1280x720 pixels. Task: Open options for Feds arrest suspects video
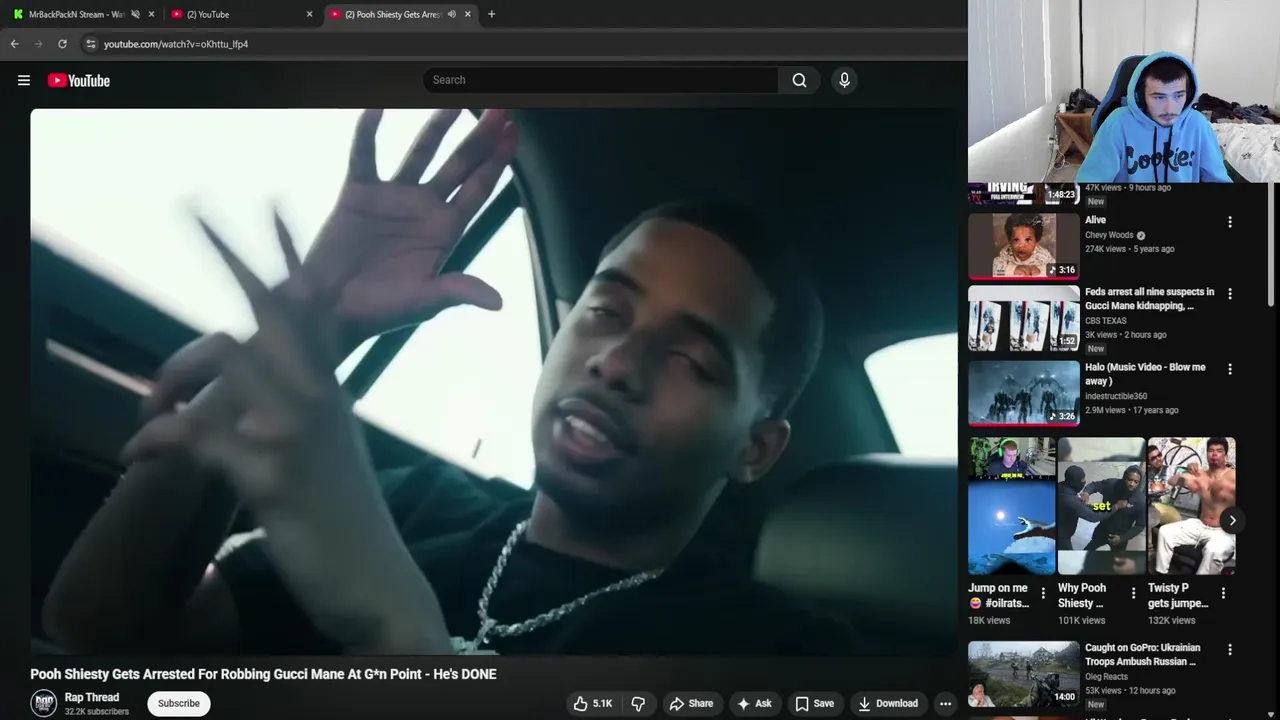[x=1230, y=294]
